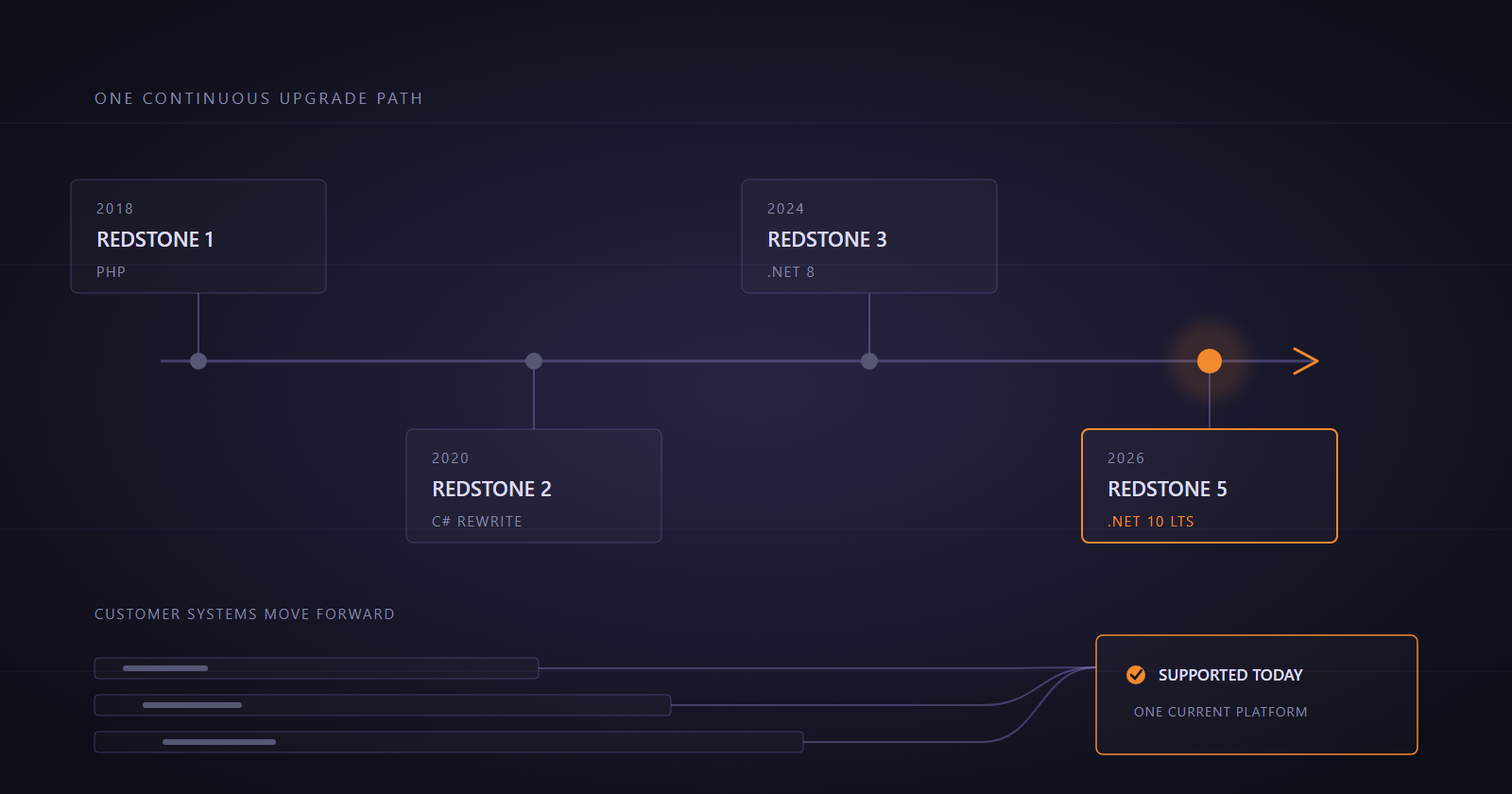Screen dimensions: 1512x794
Task: Click the longest customer system bar
Action: tap(449, 742)
